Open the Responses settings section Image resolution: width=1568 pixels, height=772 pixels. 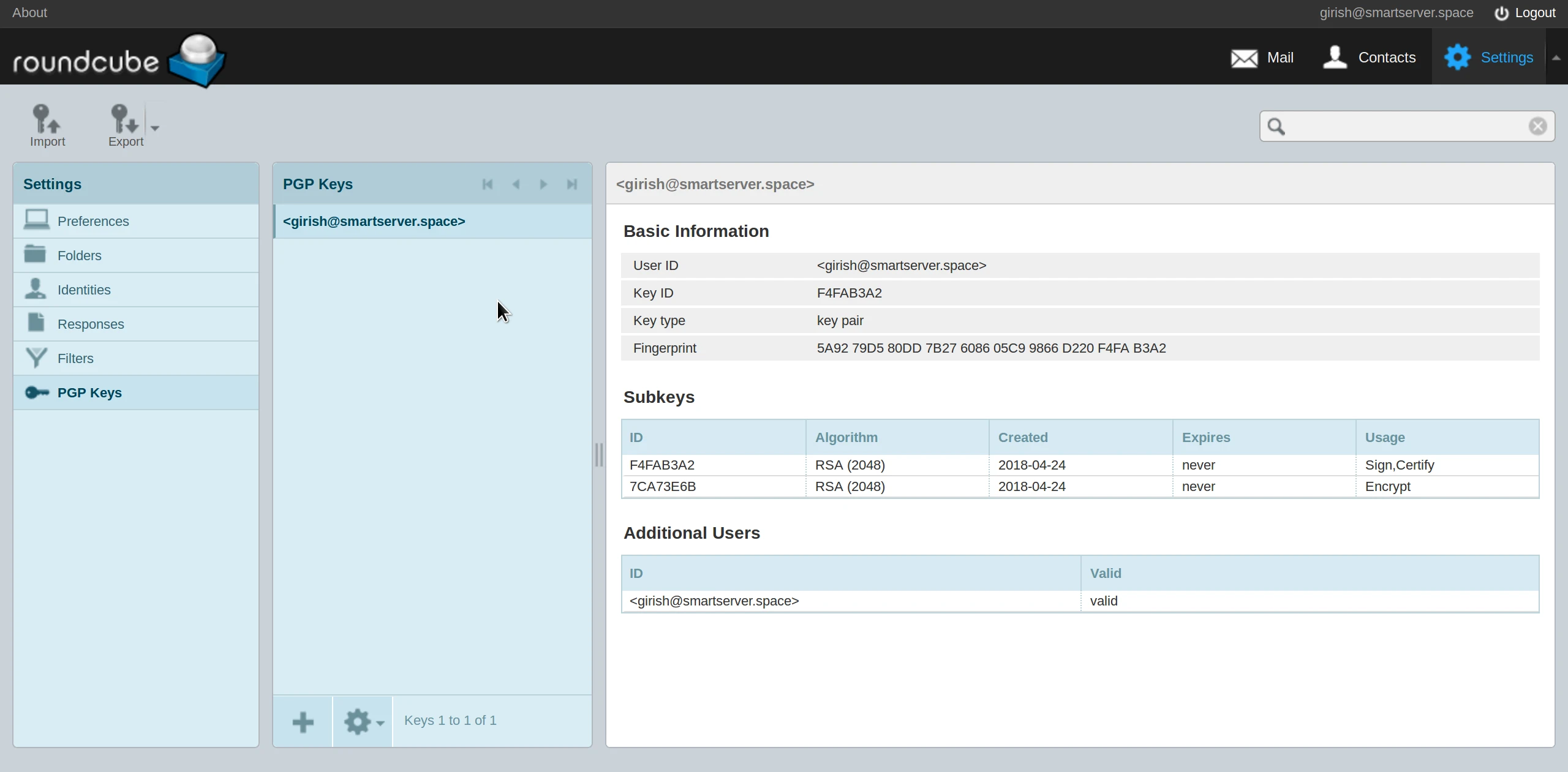pos(91,324)
